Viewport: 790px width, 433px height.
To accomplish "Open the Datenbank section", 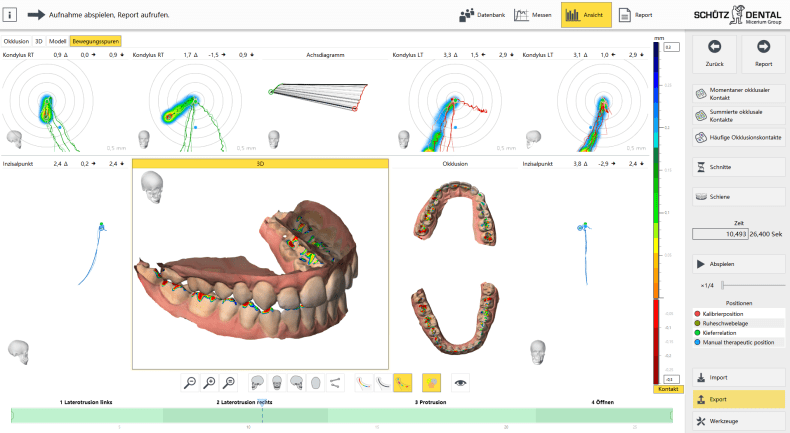I will [x=482, y=15].
